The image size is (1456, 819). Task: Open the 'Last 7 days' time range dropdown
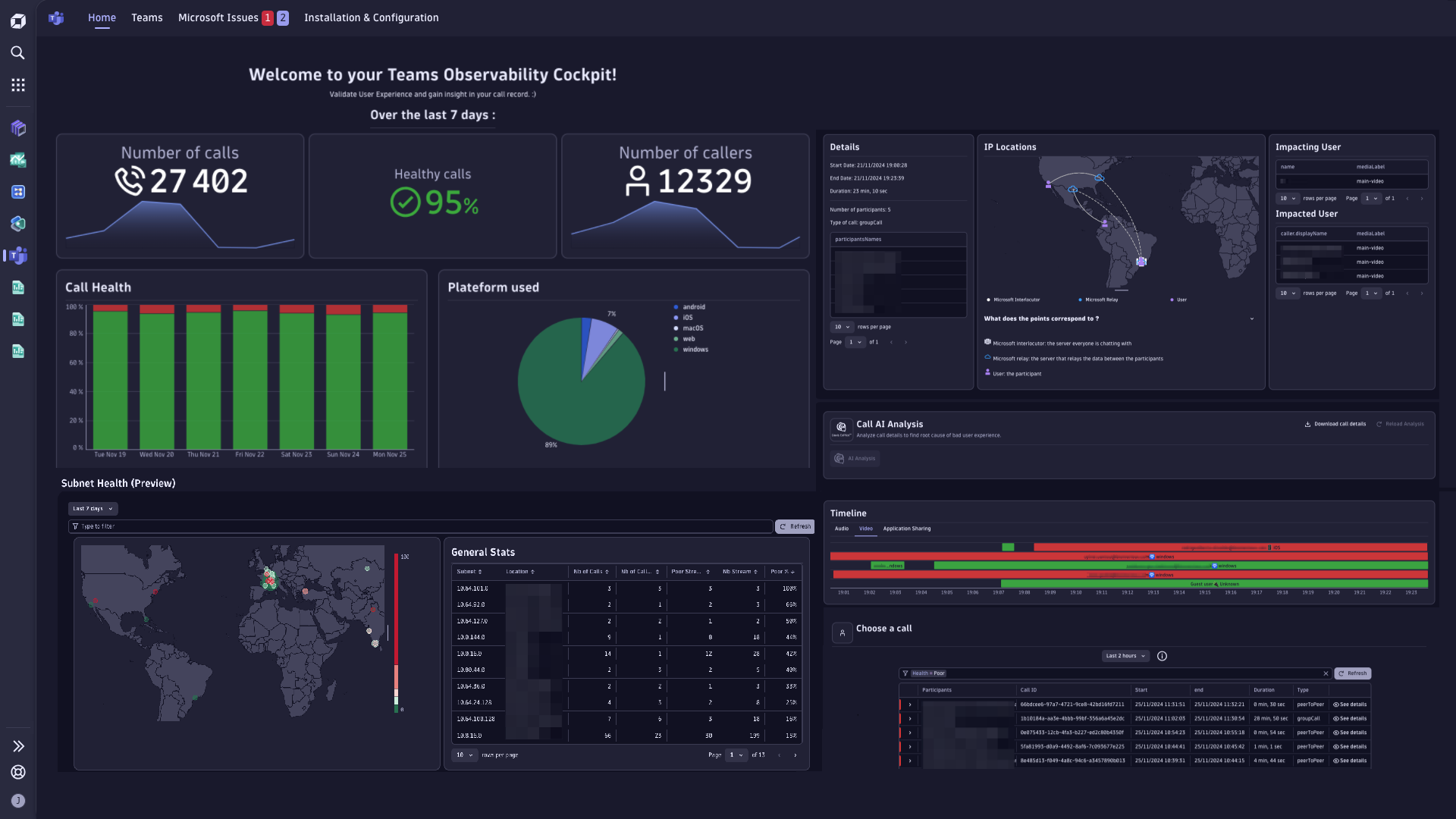click(92, 508)
